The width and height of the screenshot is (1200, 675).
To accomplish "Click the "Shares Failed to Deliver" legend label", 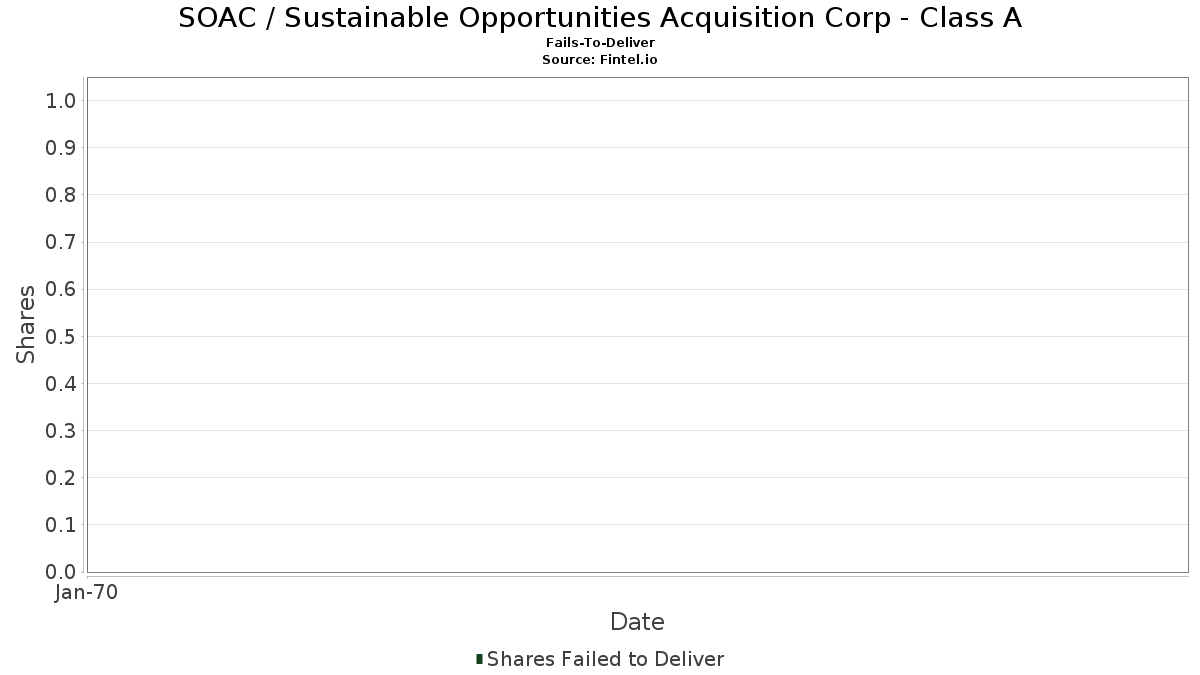I will tap(605, 659).
